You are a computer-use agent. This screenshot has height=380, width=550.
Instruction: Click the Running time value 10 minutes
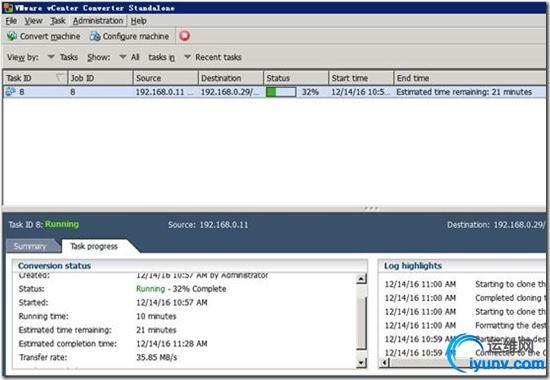(x=156, y=316)
